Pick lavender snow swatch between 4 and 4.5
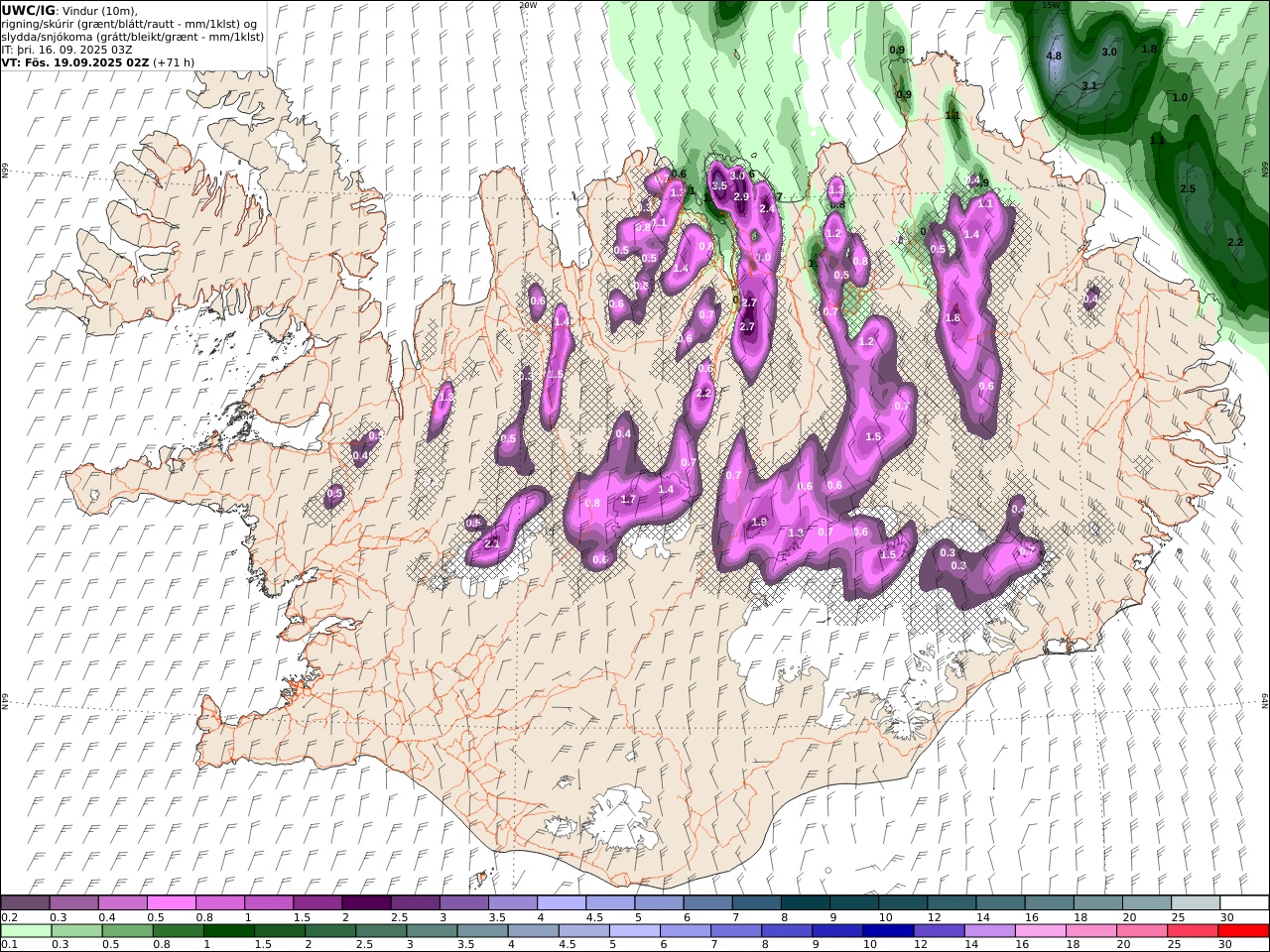Viewport: 1270px width, 952px height. 562,903
